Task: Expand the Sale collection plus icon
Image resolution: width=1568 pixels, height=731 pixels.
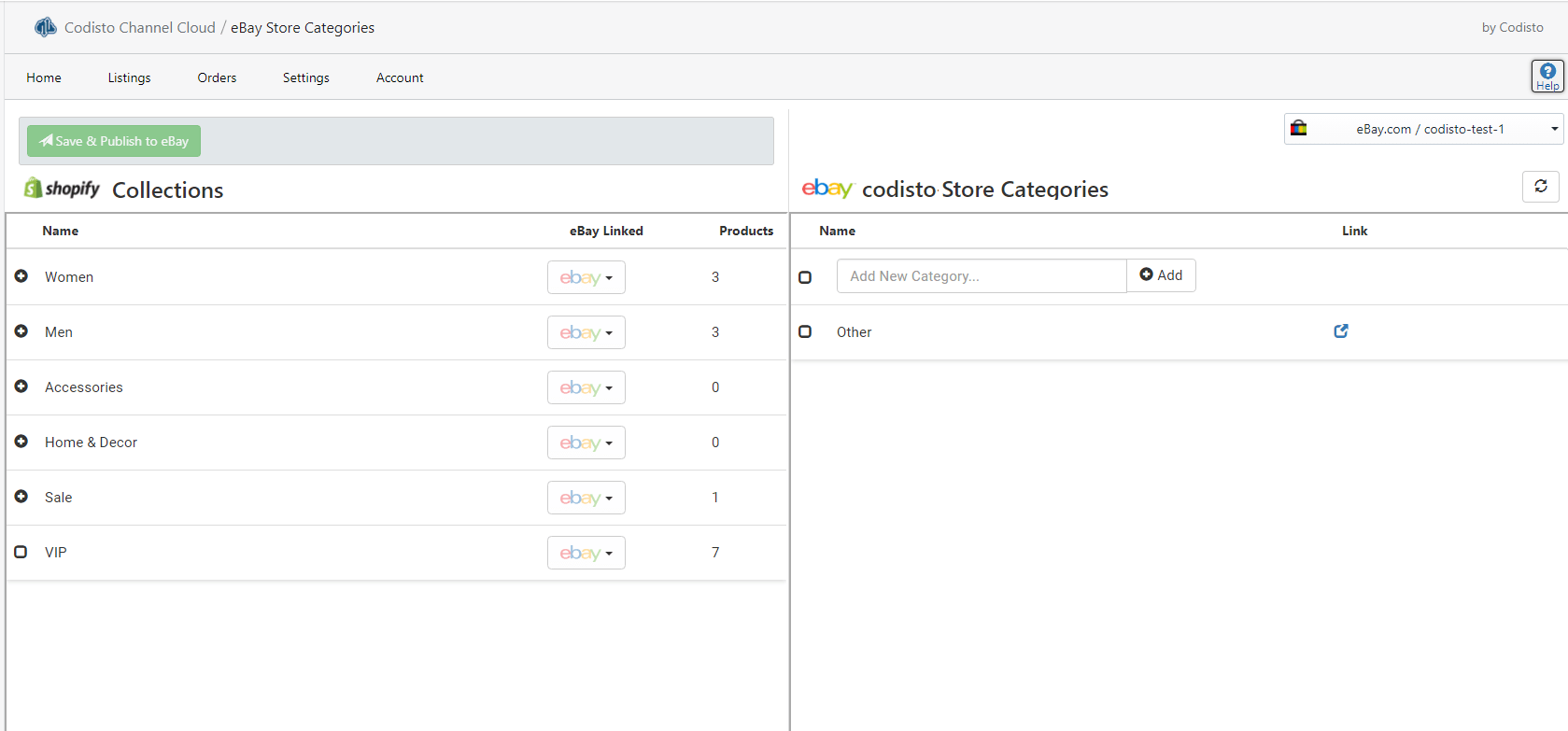Action: point(21,497)
